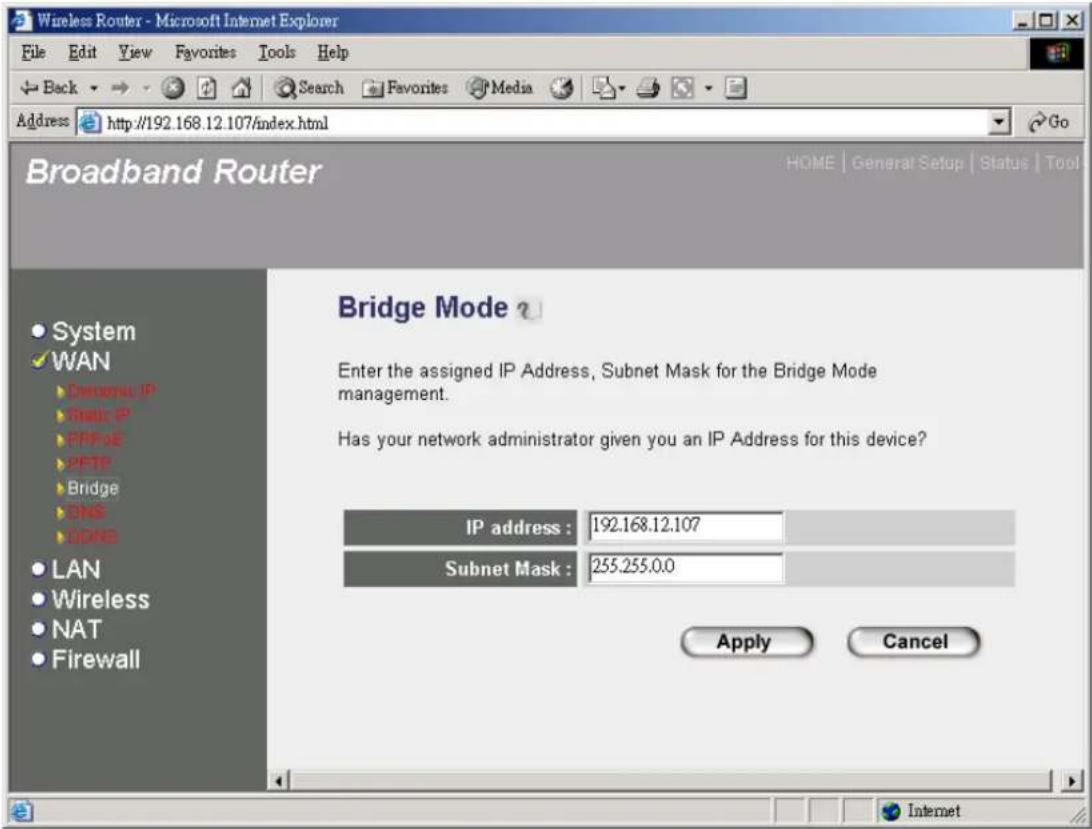
Task: Open the General Setup link
Action: coord(907,163)
